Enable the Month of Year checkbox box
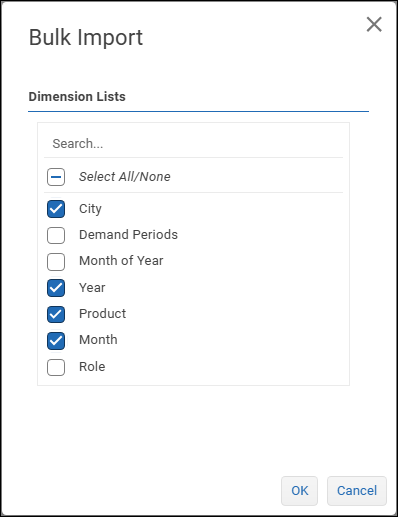The image size is (398, 517). 56,262
